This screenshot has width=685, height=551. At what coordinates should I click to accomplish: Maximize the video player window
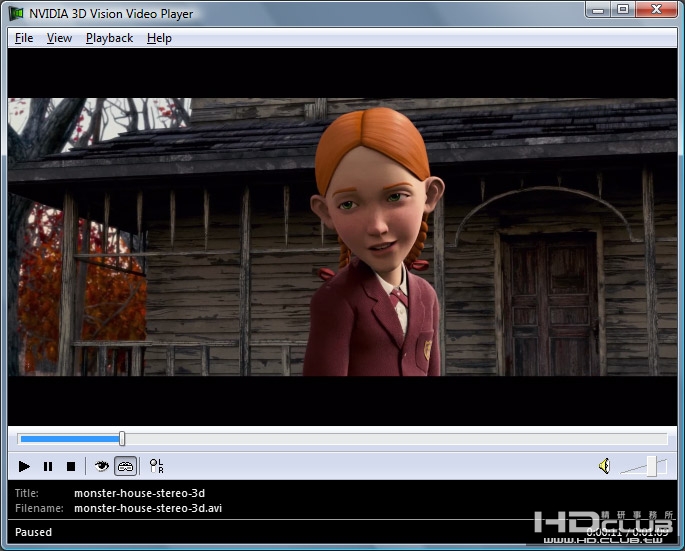[623, 9]
